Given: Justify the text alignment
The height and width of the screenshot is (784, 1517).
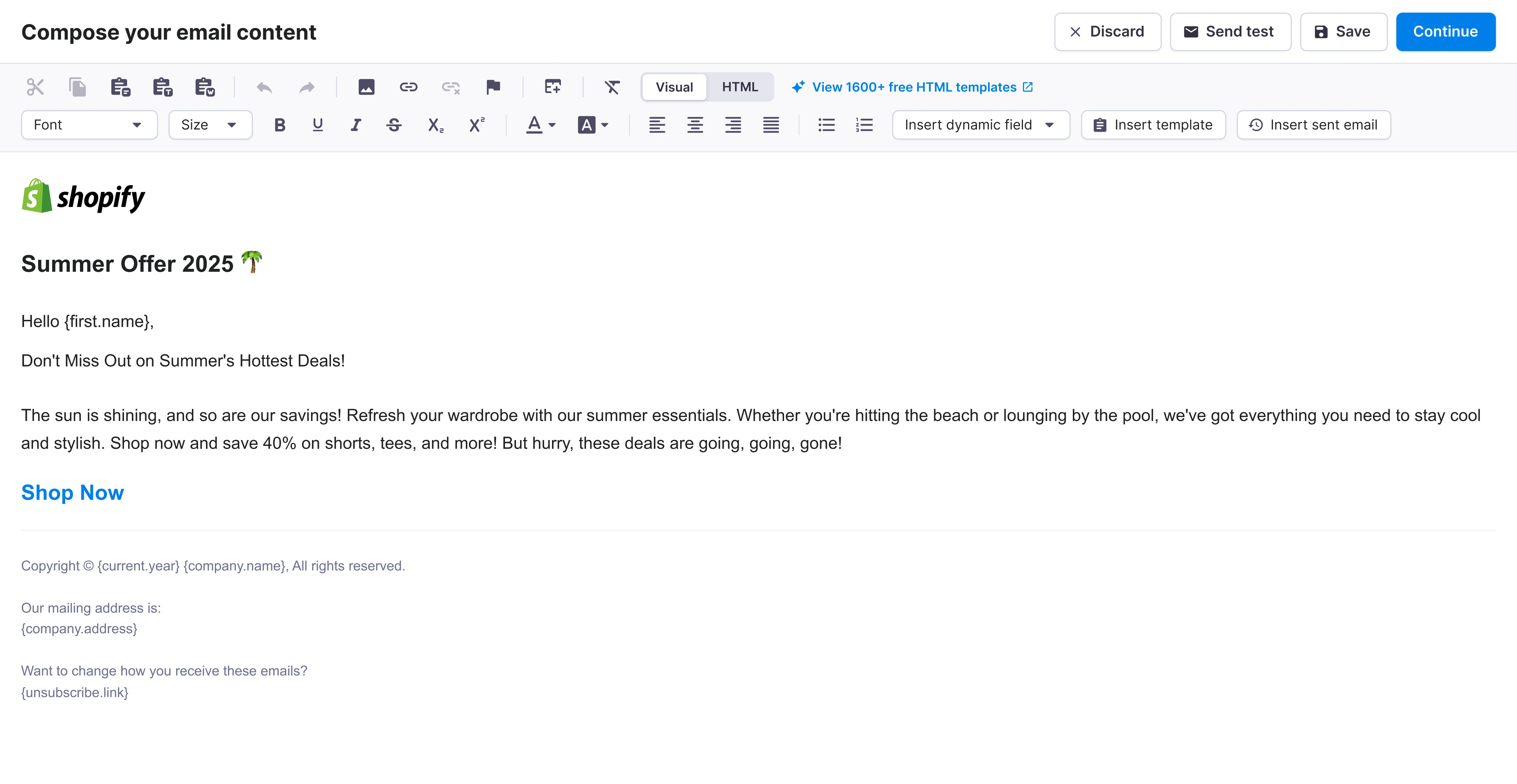Looking at the screenshot, I should click(771, 125).
